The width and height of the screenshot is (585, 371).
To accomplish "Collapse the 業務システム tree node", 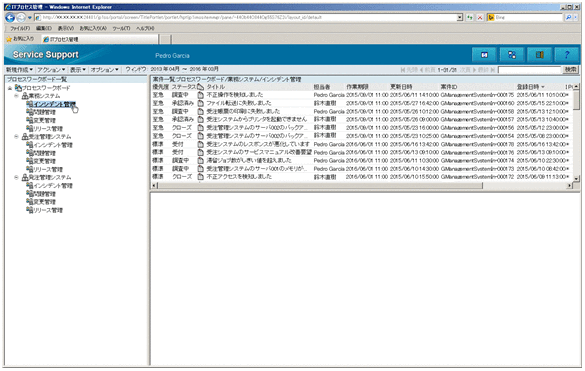I will 16,96.
